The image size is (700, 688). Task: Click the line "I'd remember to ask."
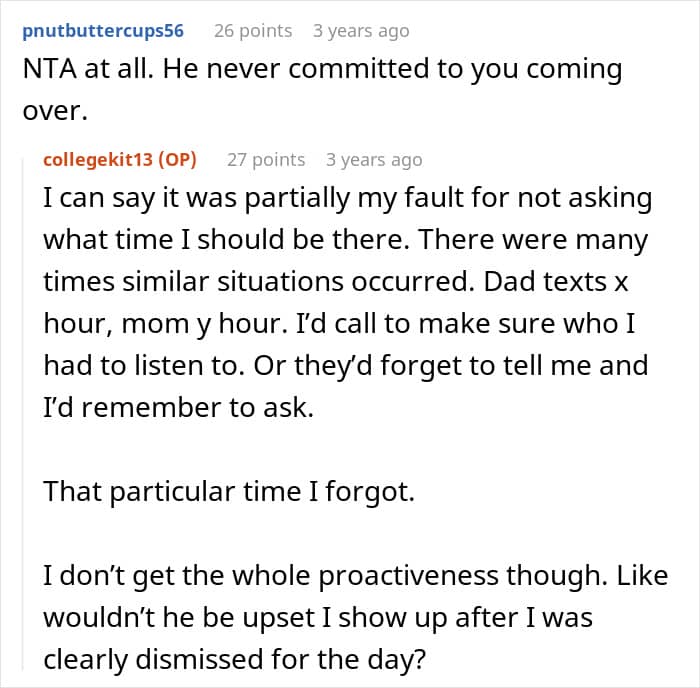[x=180, y=409]
